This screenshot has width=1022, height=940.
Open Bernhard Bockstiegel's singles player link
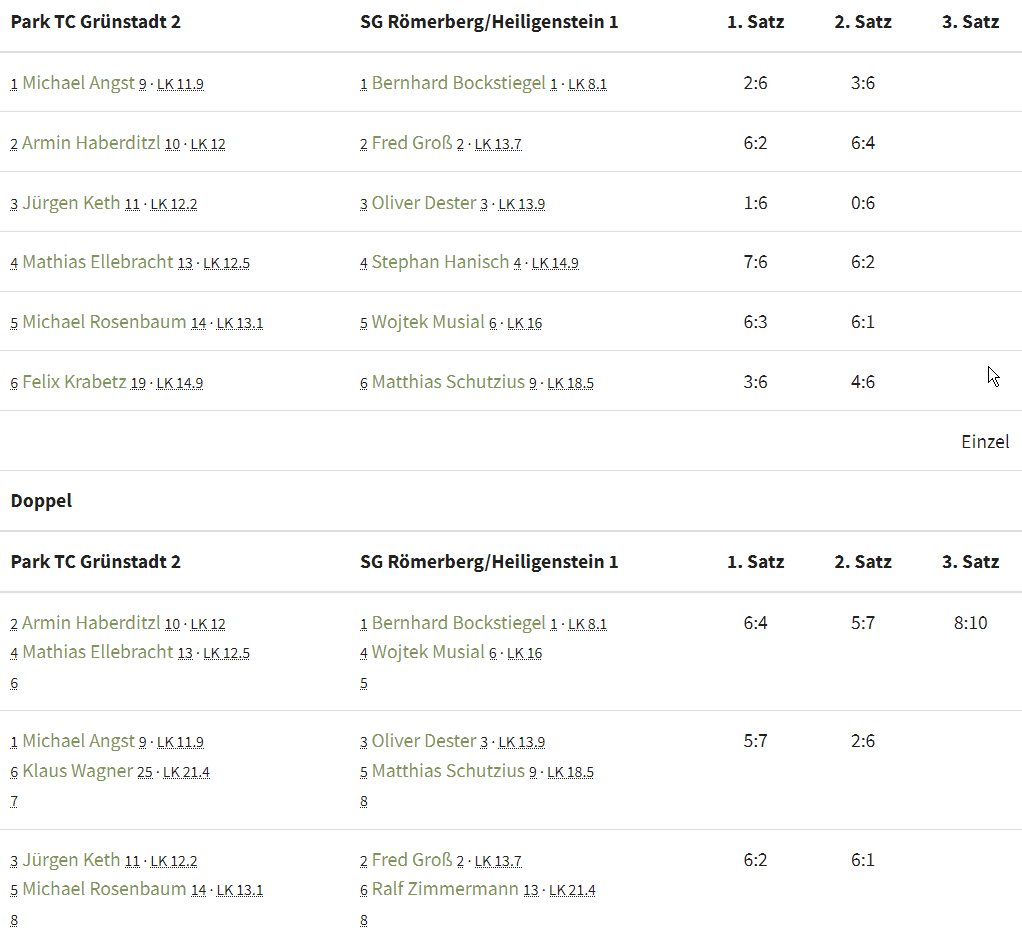coord(458,83)
